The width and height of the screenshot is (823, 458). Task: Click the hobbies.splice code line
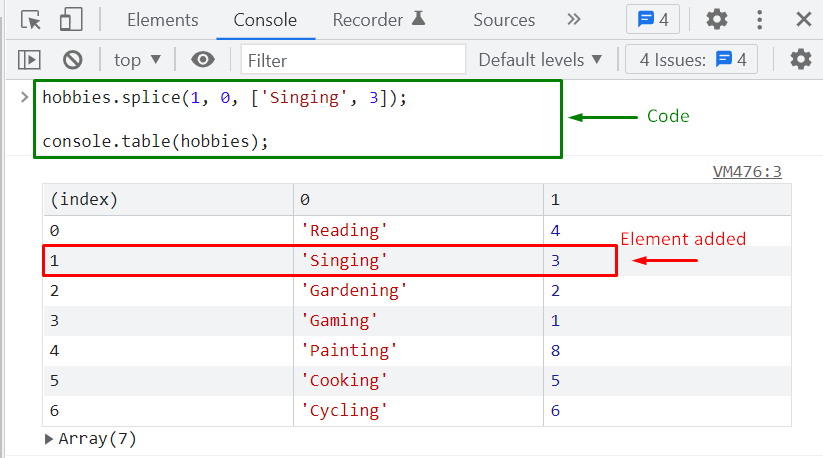225,98
